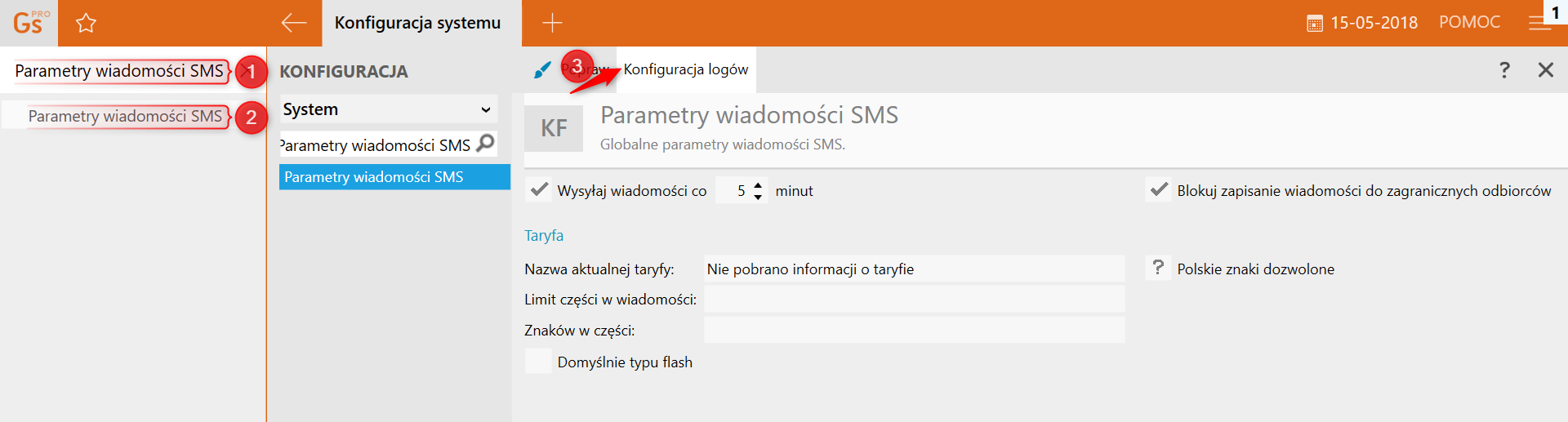Click the GS PRO logo icon
Viewport: 1568px width, 422px height.
click(x=29, y=23)
